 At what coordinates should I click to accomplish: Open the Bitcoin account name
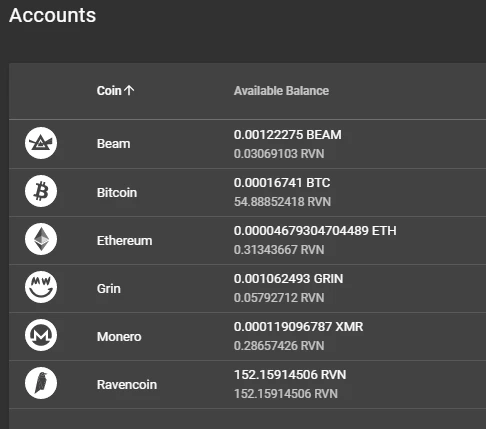point(117,192)
